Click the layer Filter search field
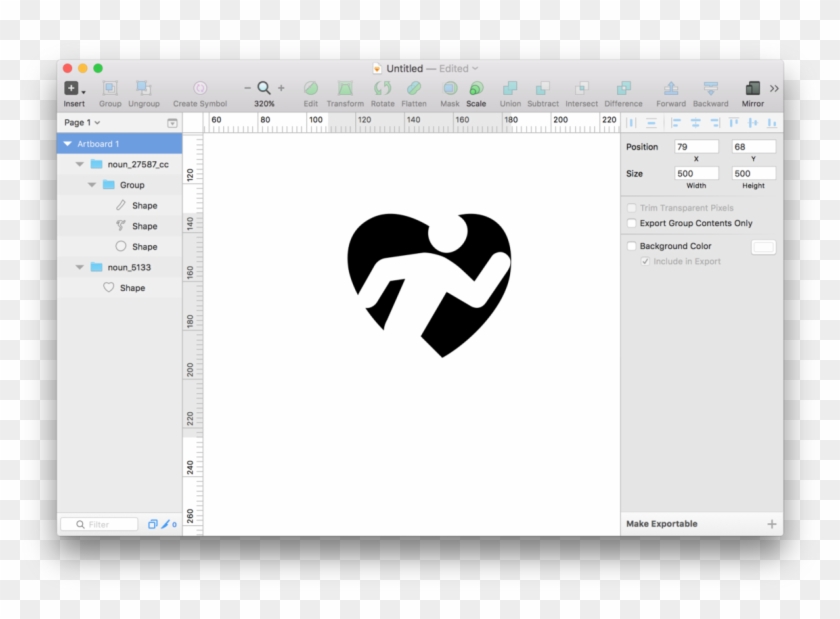This screenshot has width=840, height=619. [100, 524]
